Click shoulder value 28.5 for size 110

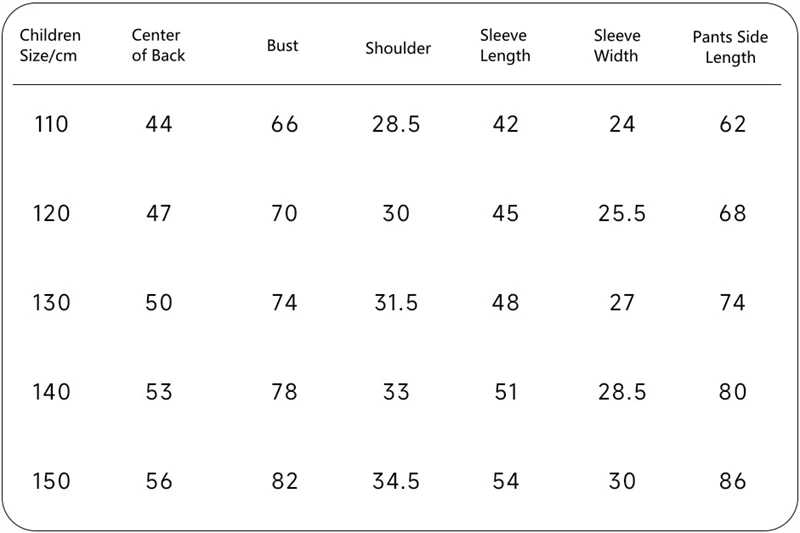click(x=396, y=126)
